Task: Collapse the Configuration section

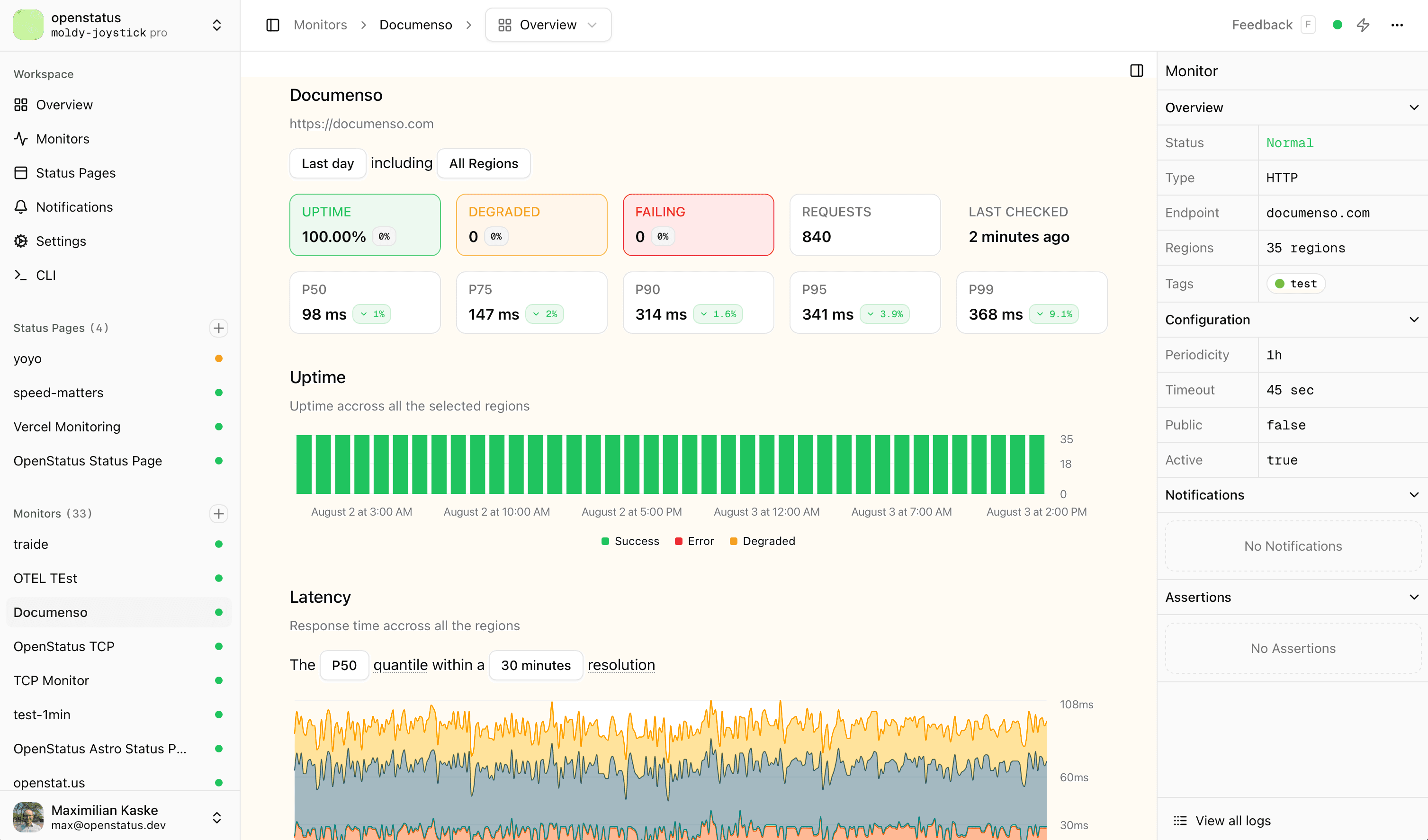Action: (1414, 320)
